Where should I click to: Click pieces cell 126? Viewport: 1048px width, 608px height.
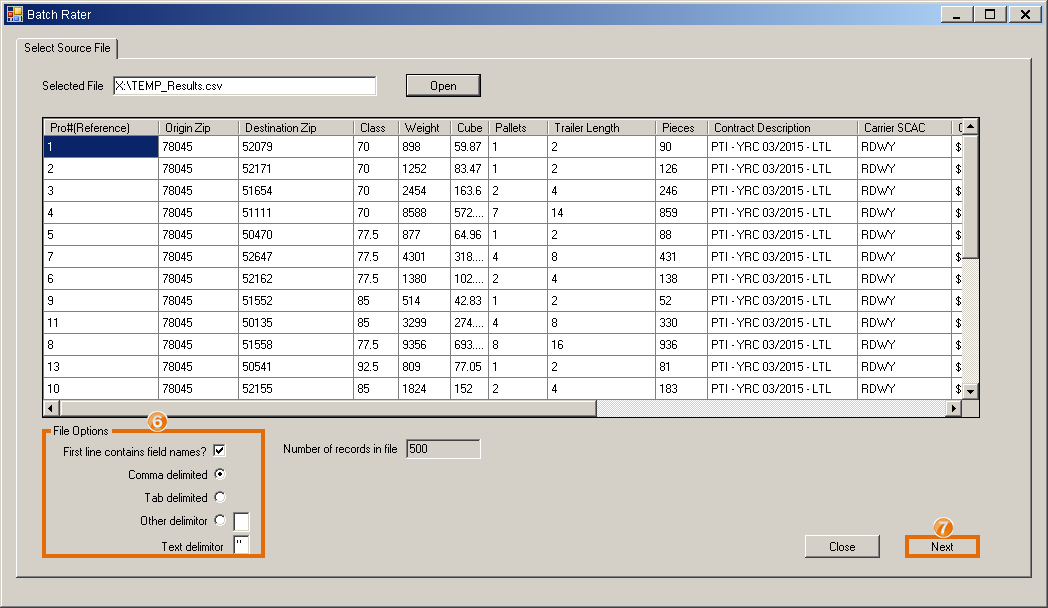point(682,169)
